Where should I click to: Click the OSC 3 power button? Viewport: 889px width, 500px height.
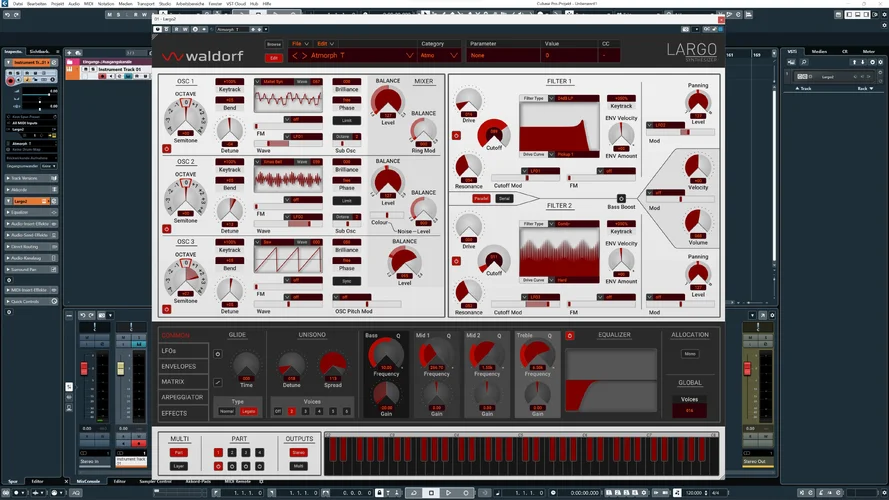166,311
